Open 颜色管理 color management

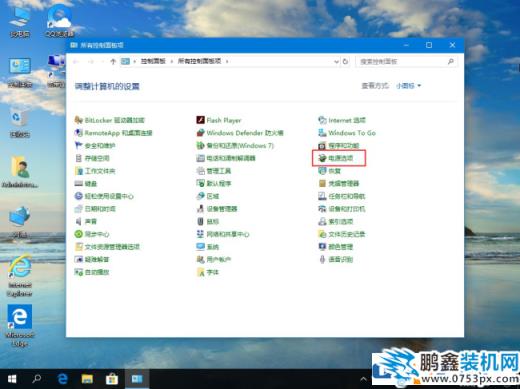point(336,247)
